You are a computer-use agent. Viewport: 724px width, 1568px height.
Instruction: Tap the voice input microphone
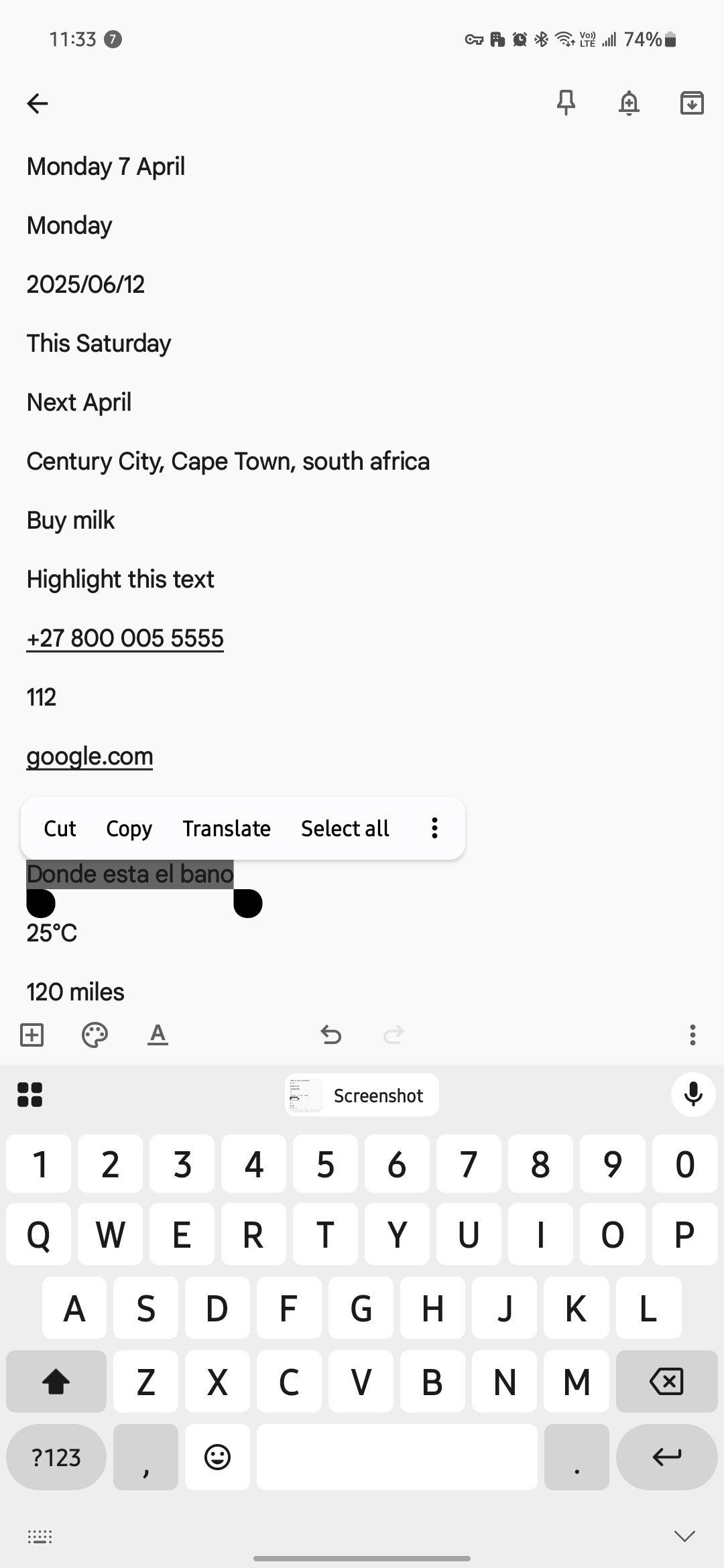coord(693,1095)
